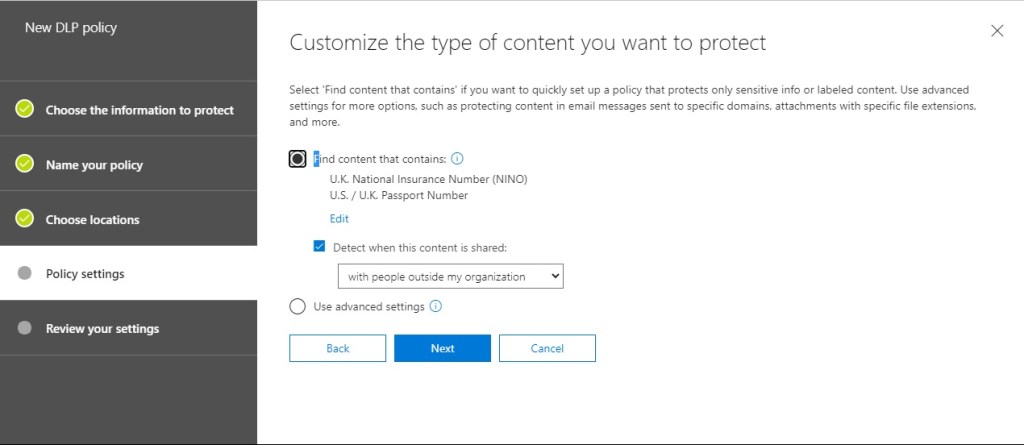The width and height of the screenshot is (1024, 445).
Task: Click gray step circle for 'Policy settings'
Action: pos(25,274)
